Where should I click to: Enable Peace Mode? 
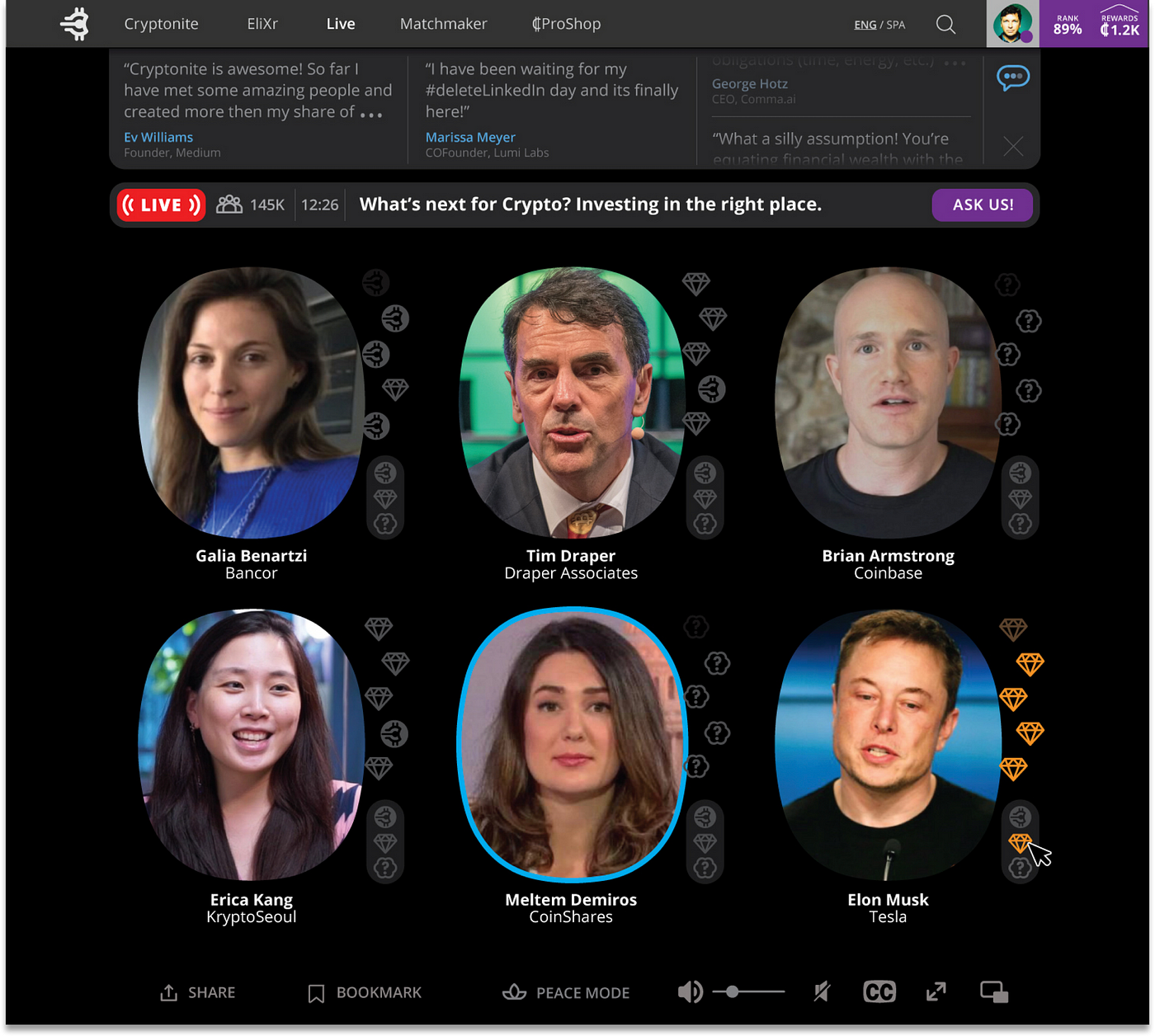566,992
